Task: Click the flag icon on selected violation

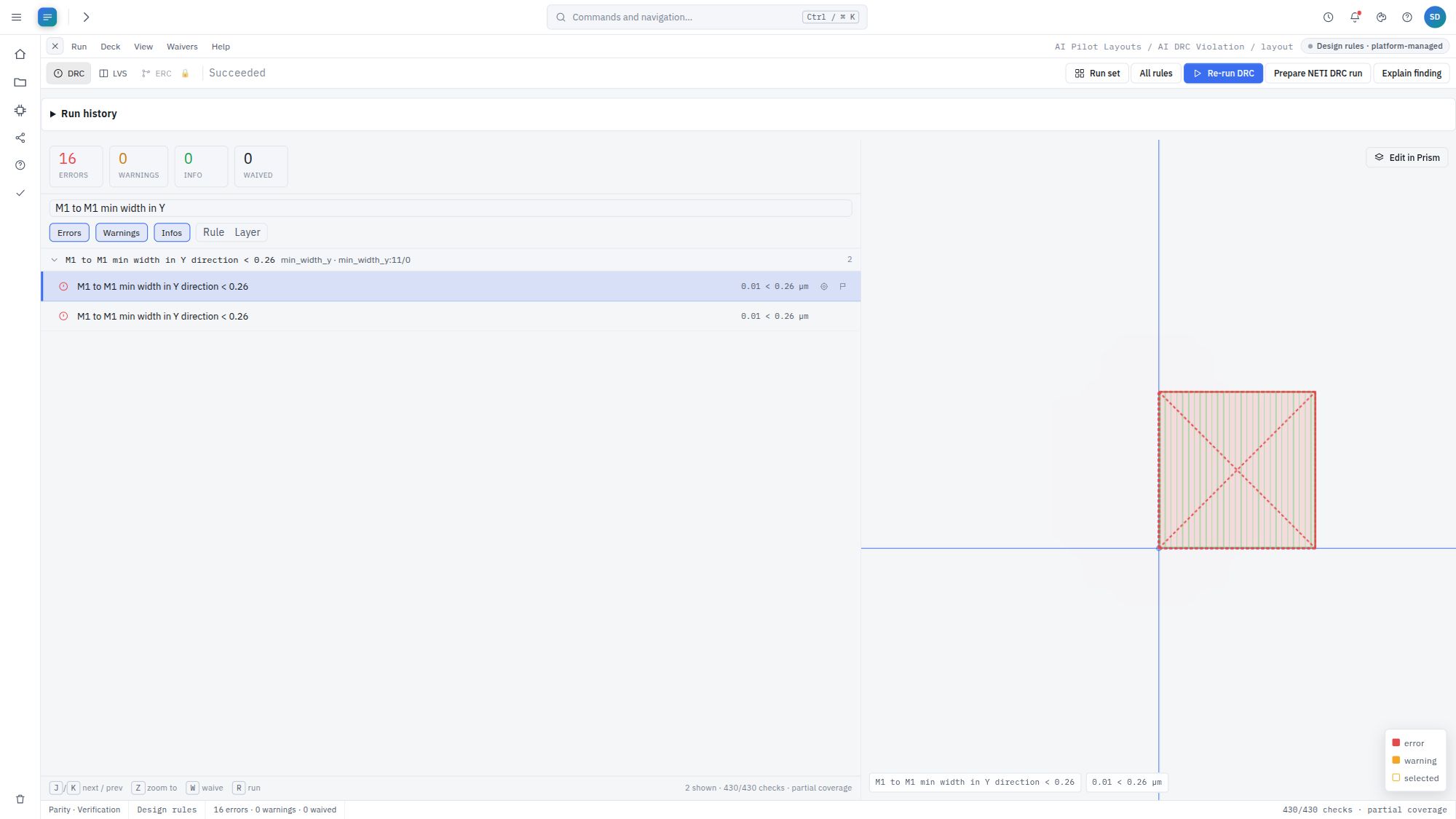Action: tap(842, 287)
